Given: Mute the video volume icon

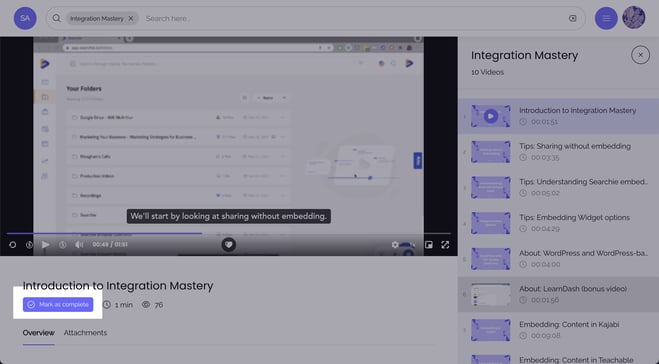Looking at the screenshot, I should pyautogui.click(x=79, y=245).
